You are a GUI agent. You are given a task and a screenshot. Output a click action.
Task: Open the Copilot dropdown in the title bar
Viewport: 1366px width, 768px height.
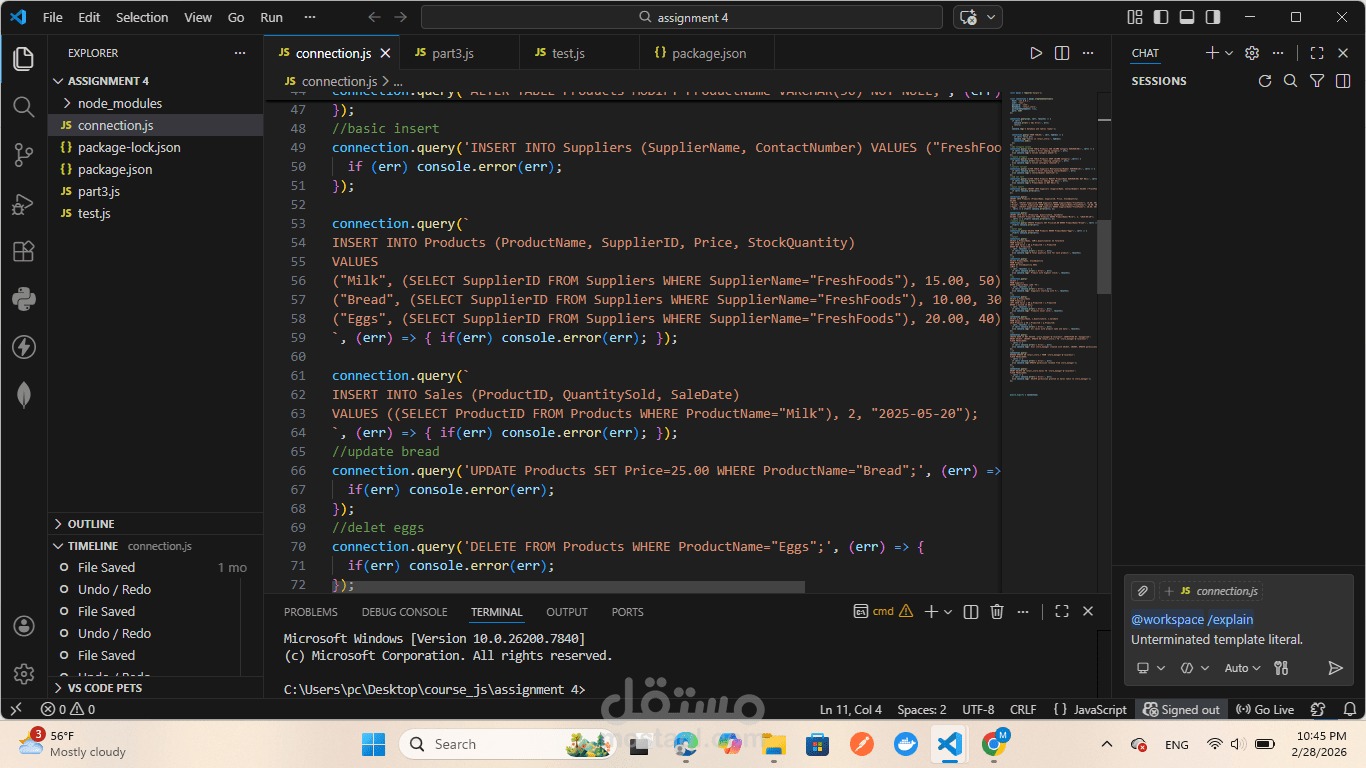(992, 17)
